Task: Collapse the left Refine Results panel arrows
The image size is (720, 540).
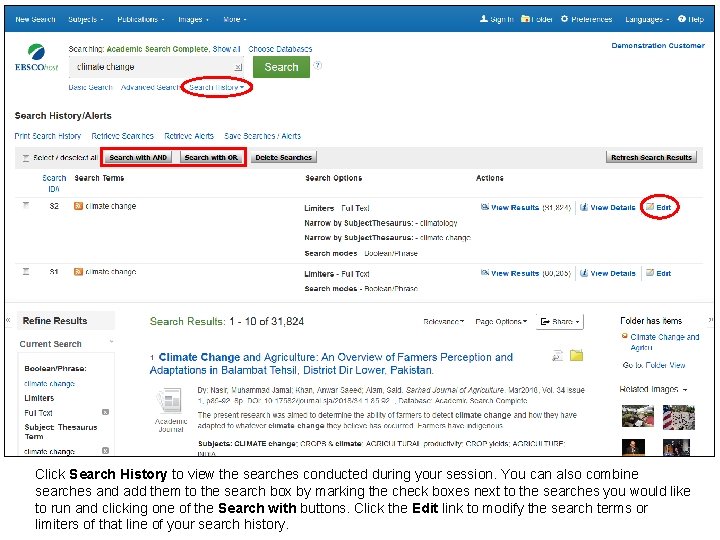Action: pos(8,320)
